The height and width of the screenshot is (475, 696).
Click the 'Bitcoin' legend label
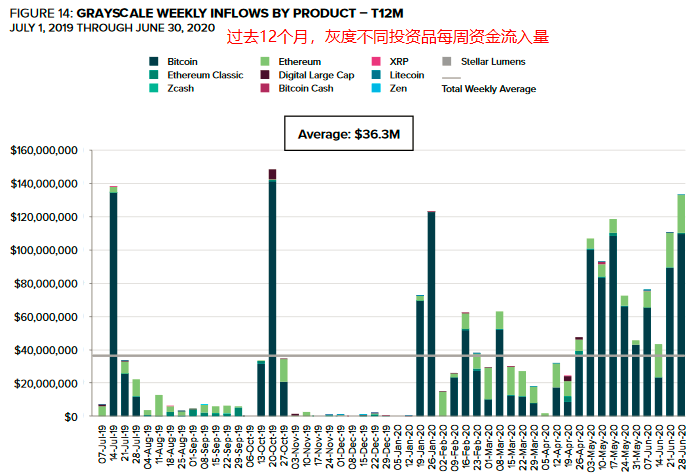[x=182, y=62]
